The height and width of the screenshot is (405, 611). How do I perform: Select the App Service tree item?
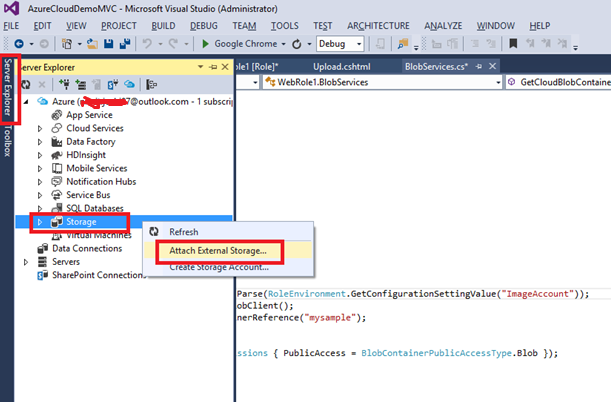(x=89, y=115)
